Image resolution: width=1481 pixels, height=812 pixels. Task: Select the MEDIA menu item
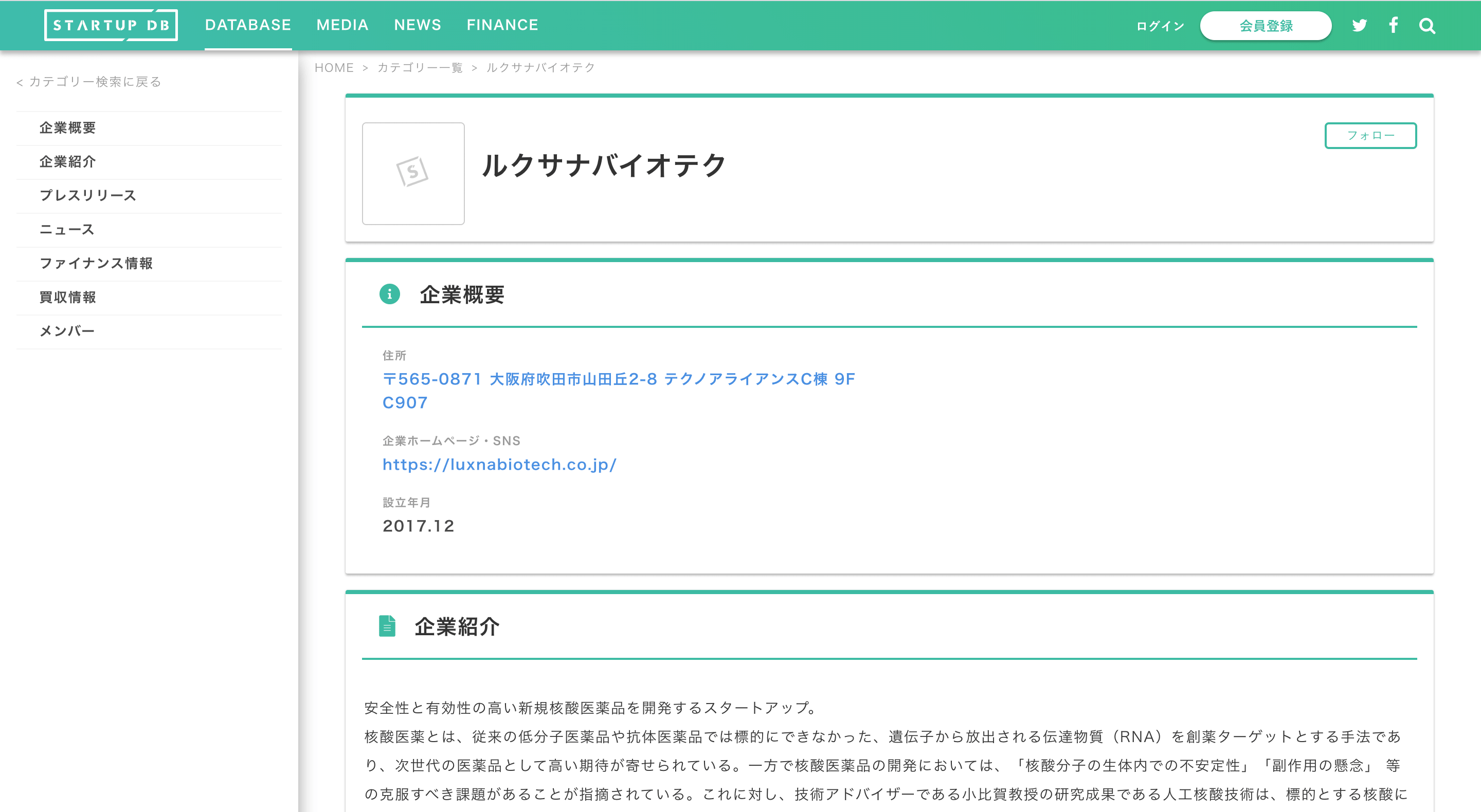coord(342,25)
